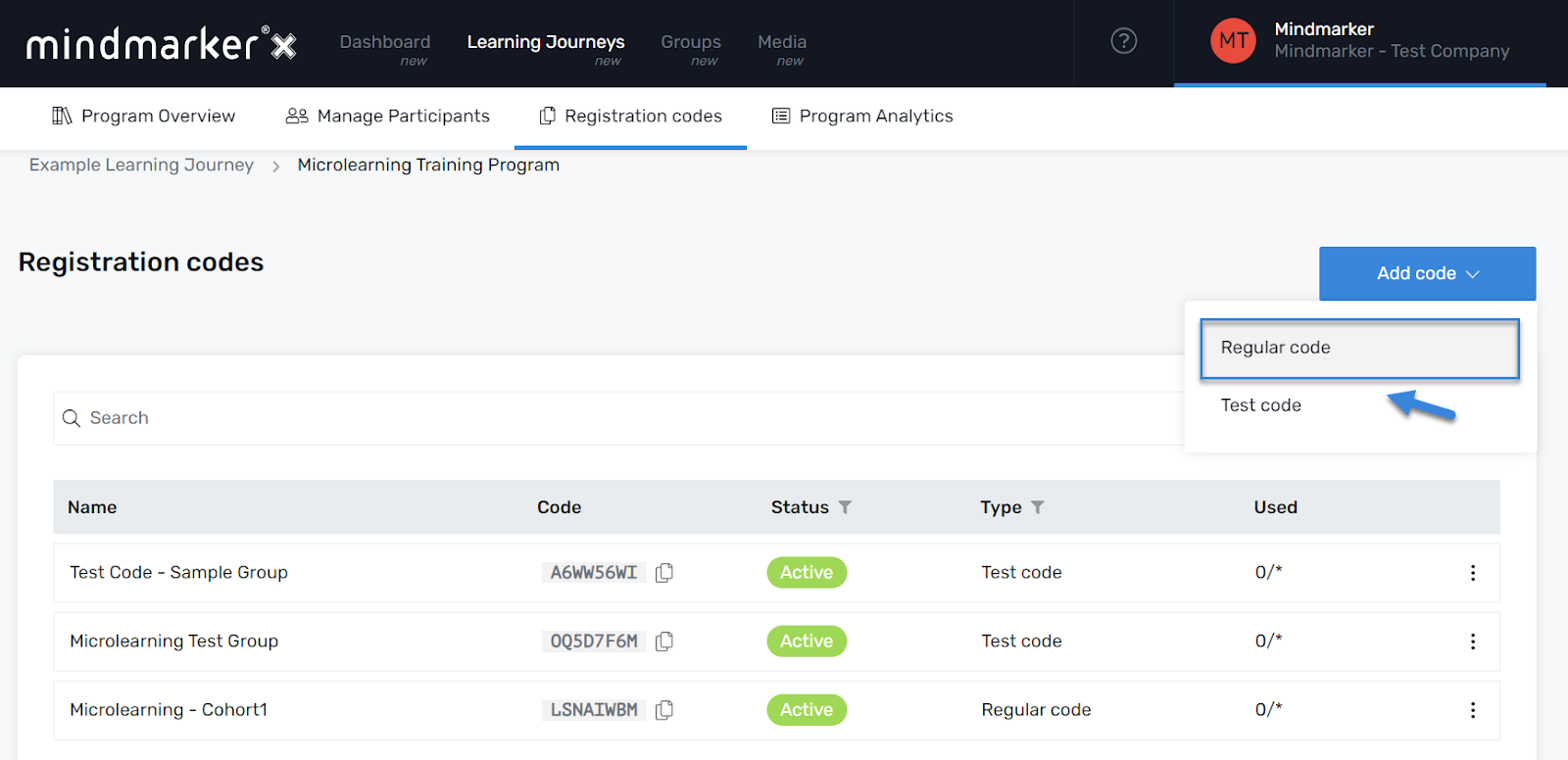Copy code A6WW56WI with copy icon

(x=664, y=573)
